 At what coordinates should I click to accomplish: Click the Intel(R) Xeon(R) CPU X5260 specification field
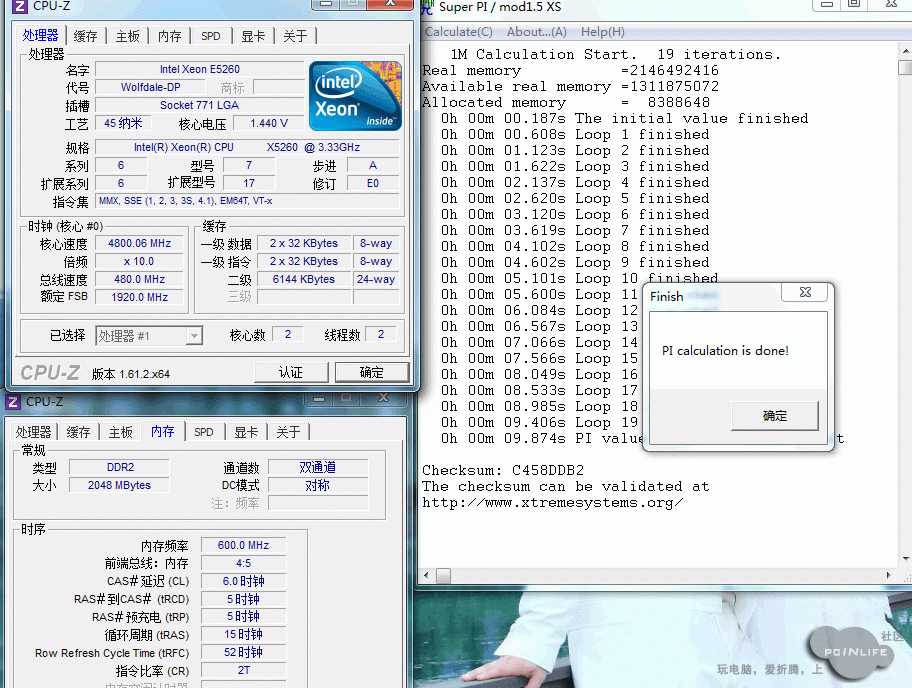[248, 147]
